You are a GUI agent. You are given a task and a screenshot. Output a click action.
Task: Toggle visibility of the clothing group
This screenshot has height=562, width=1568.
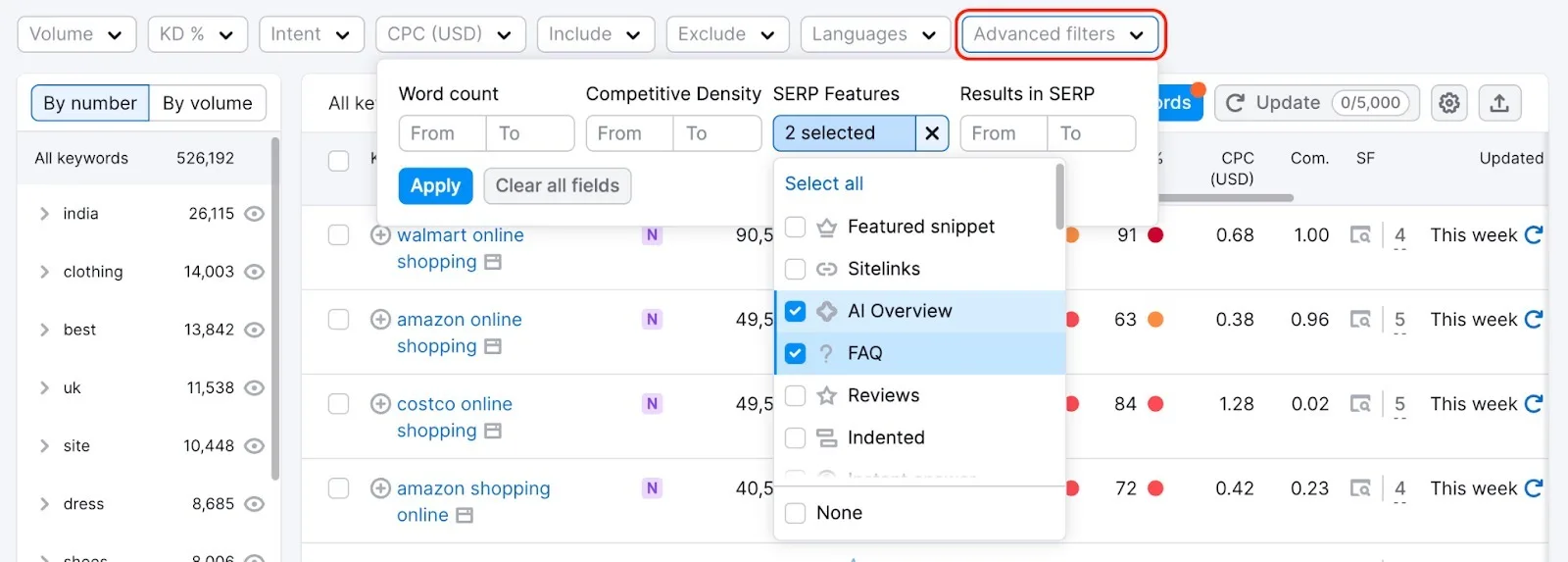254,272
